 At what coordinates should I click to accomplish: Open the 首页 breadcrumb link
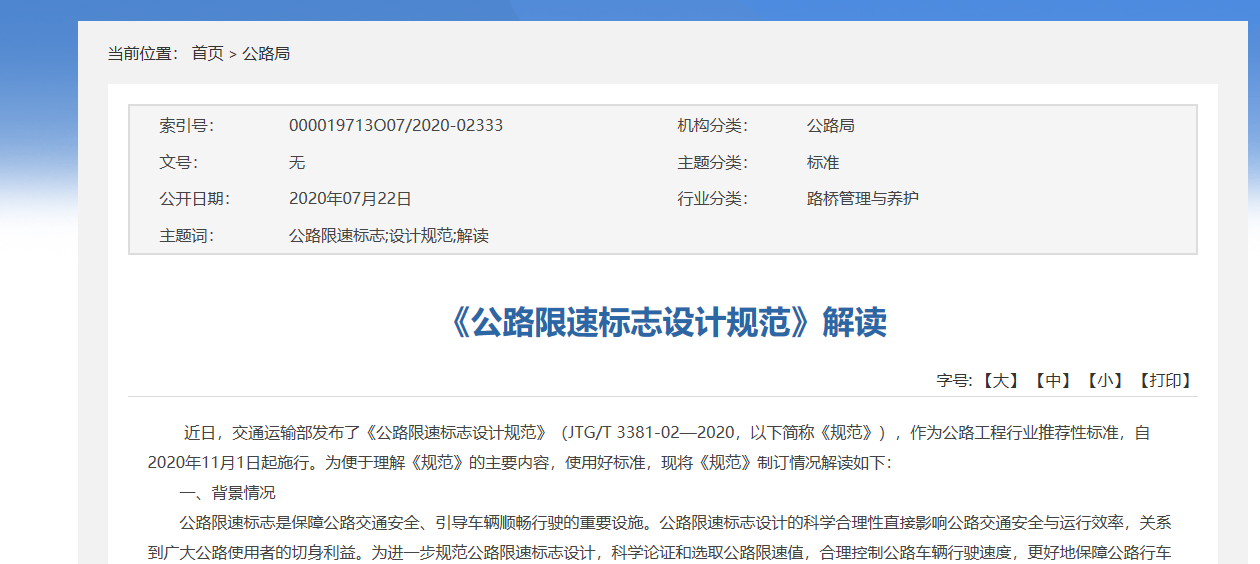pos(208,53)
